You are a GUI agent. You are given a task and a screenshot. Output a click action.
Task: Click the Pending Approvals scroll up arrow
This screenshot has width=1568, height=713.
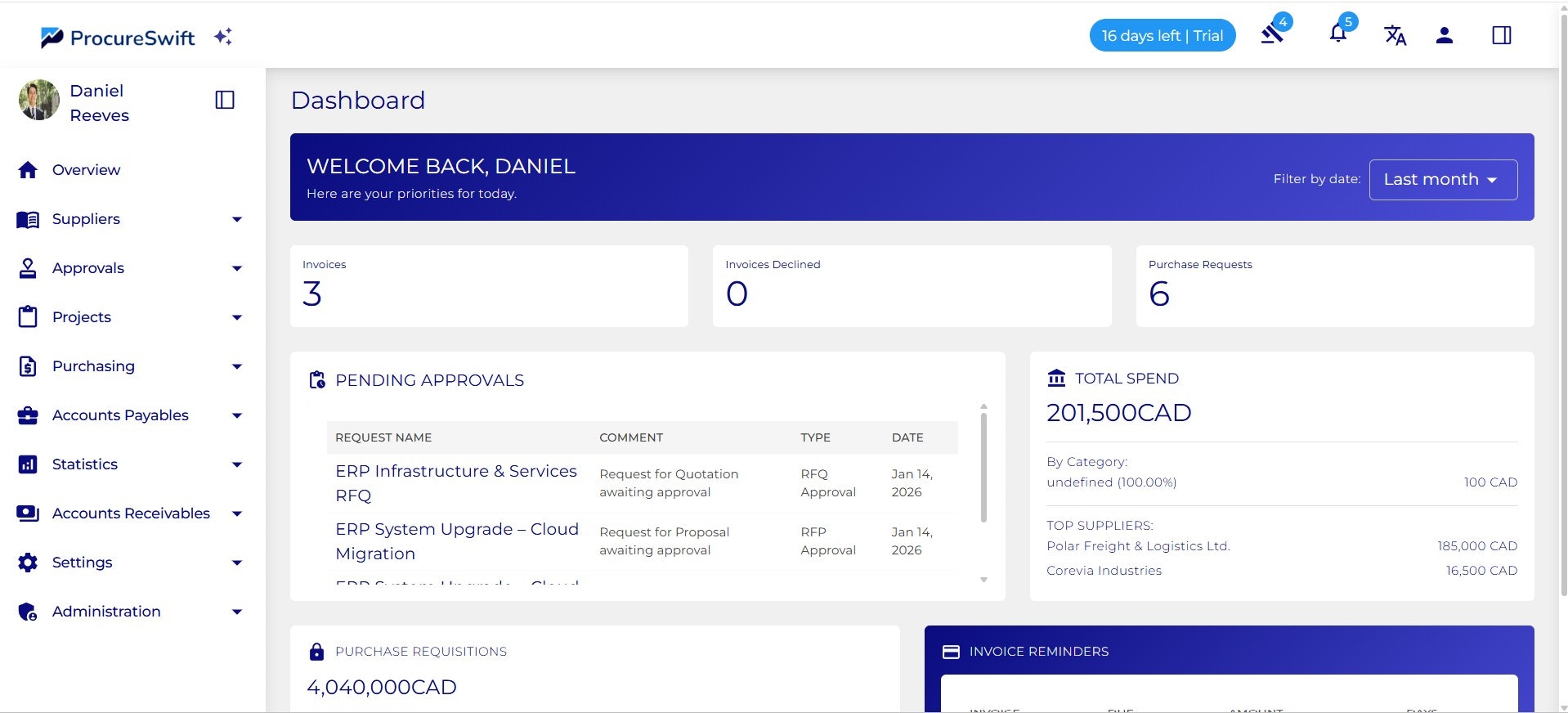click(x=983, y=406)
